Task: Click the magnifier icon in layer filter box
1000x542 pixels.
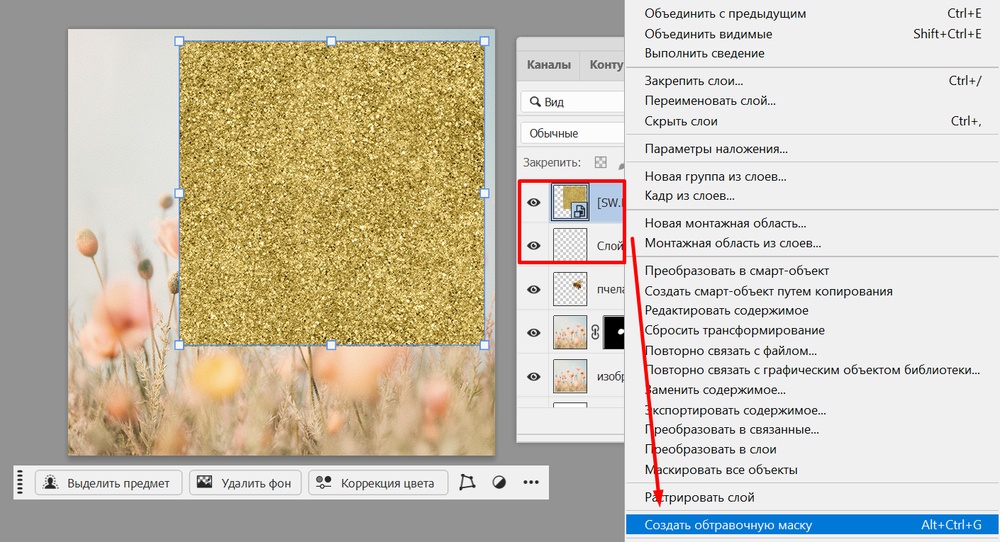Action: [x=535, y=102]
